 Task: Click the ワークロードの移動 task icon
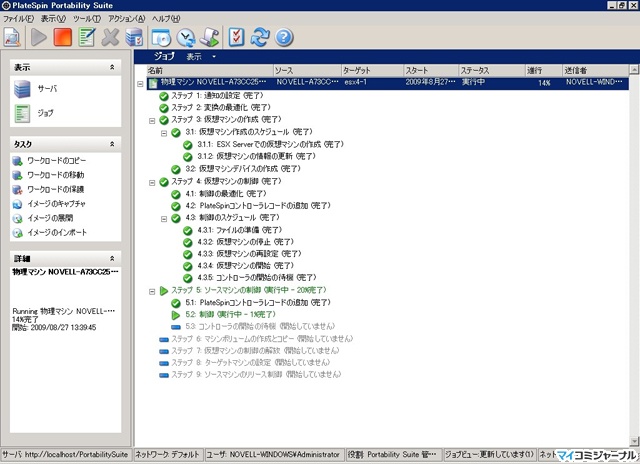(x=17, y=175)
